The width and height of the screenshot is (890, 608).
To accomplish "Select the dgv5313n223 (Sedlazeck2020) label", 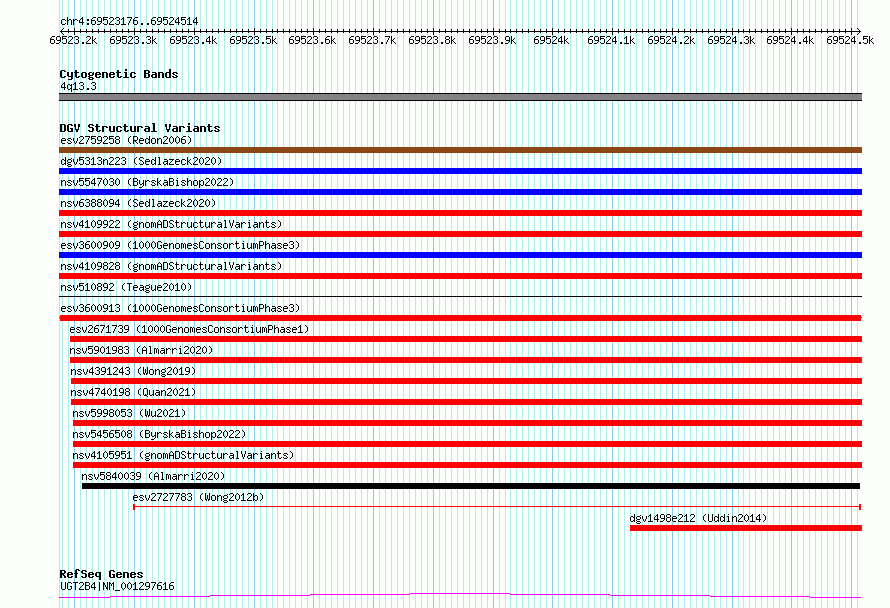I will [x=141, y=161].
